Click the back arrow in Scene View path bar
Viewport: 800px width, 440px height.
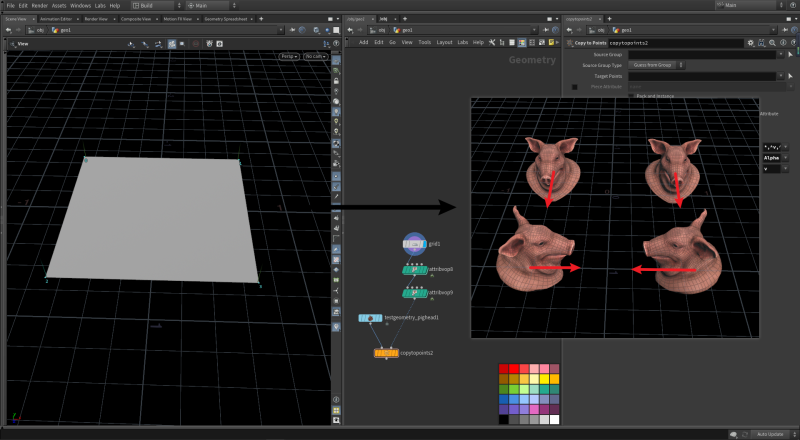coord(9,30)
